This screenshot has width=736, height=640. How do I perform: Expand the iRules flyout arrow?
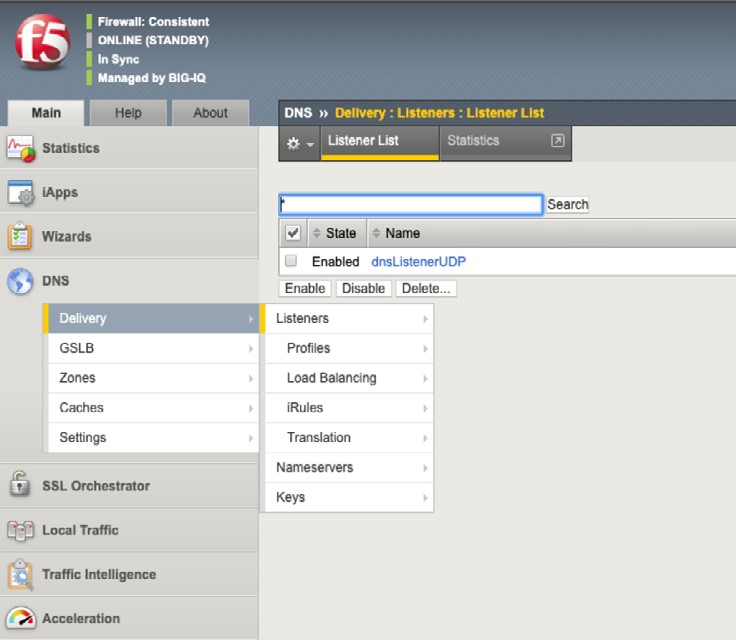pos(425,408)
